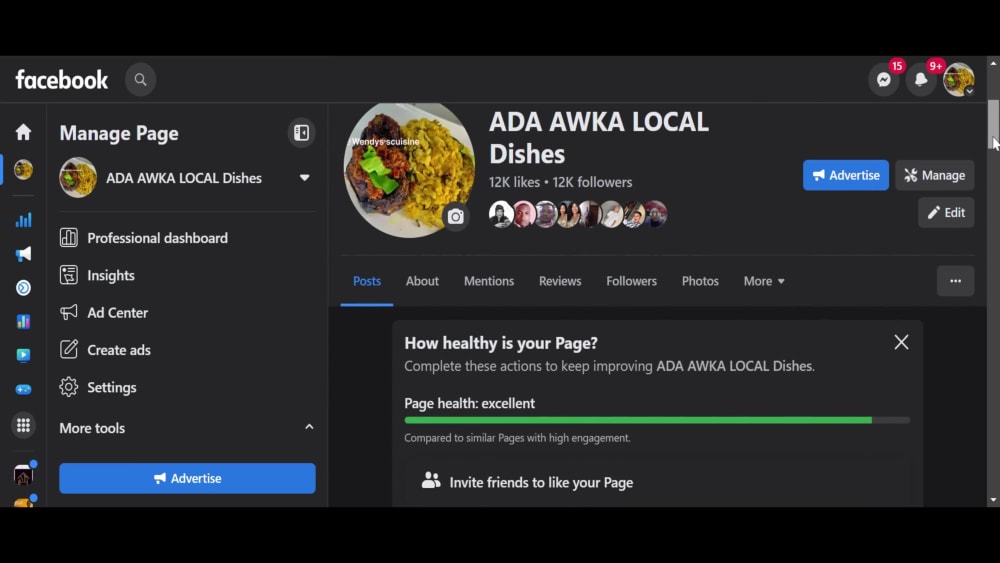Open Messenger chats icon
This screenshot has height=563, width=1000.
pyautogui.click(x=884, y=80)
